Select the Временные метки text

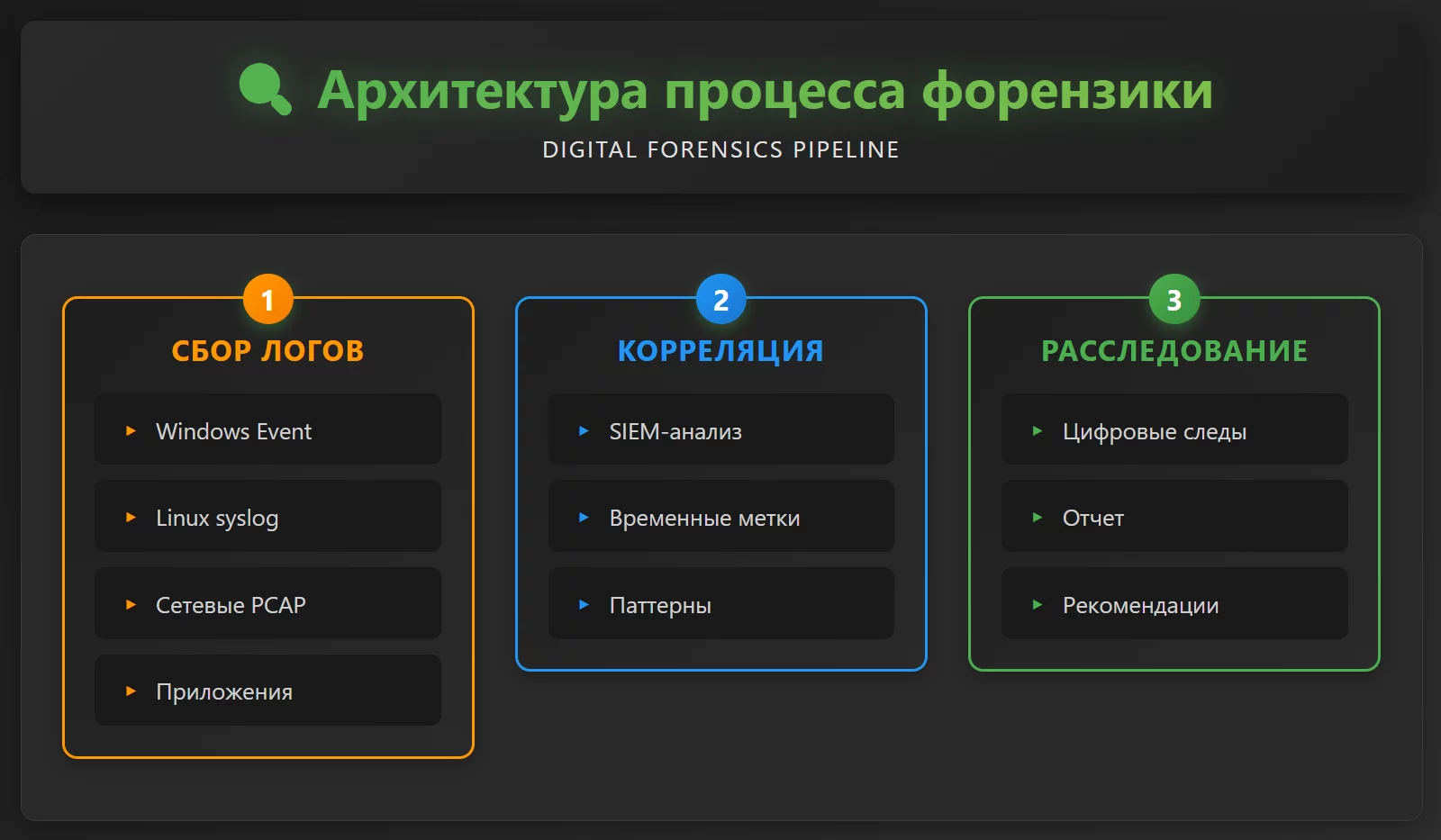[704, 519]
